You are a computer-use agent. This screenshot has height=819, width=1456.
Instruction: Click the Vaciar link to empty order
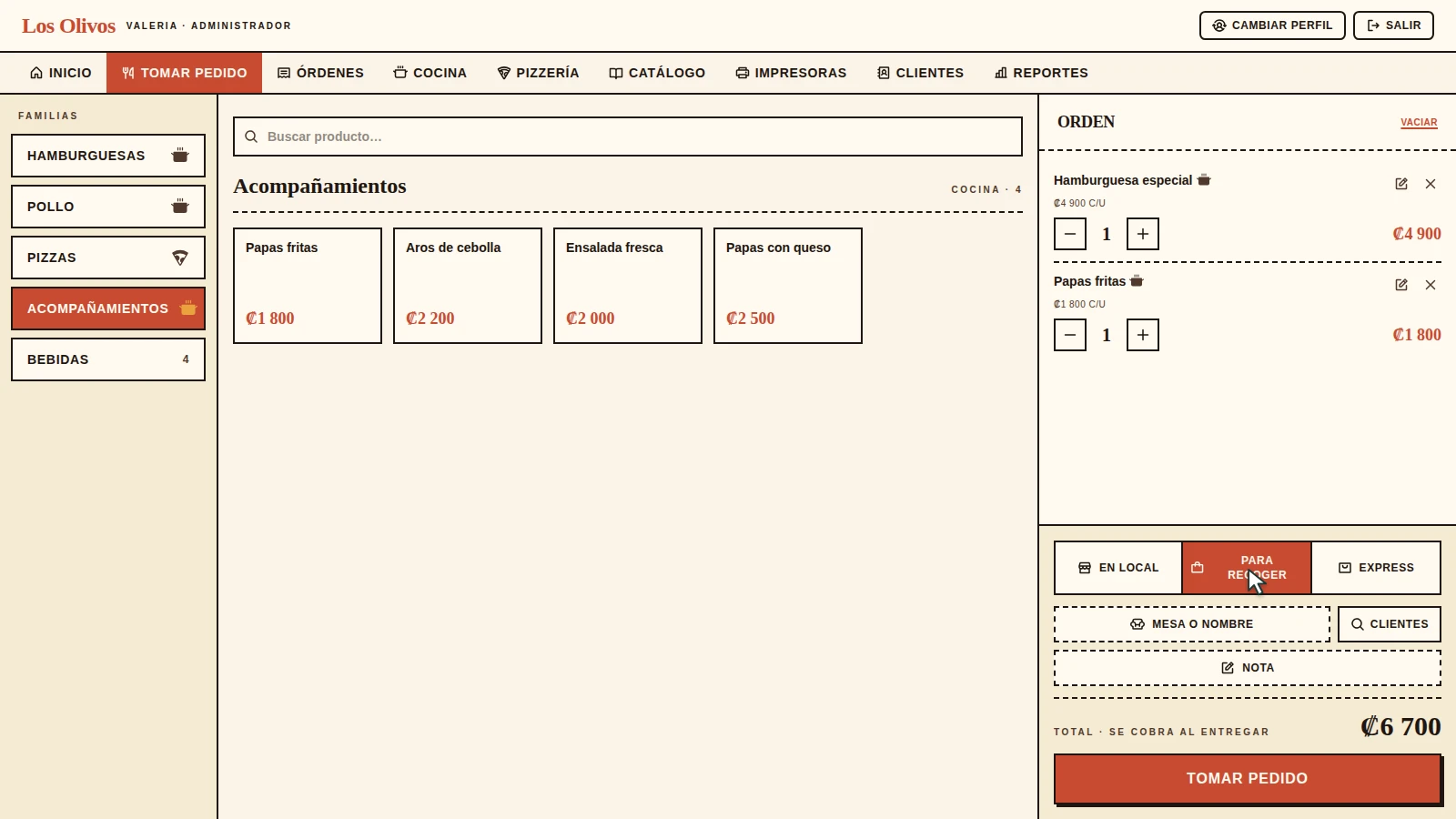coord(1419,122)
